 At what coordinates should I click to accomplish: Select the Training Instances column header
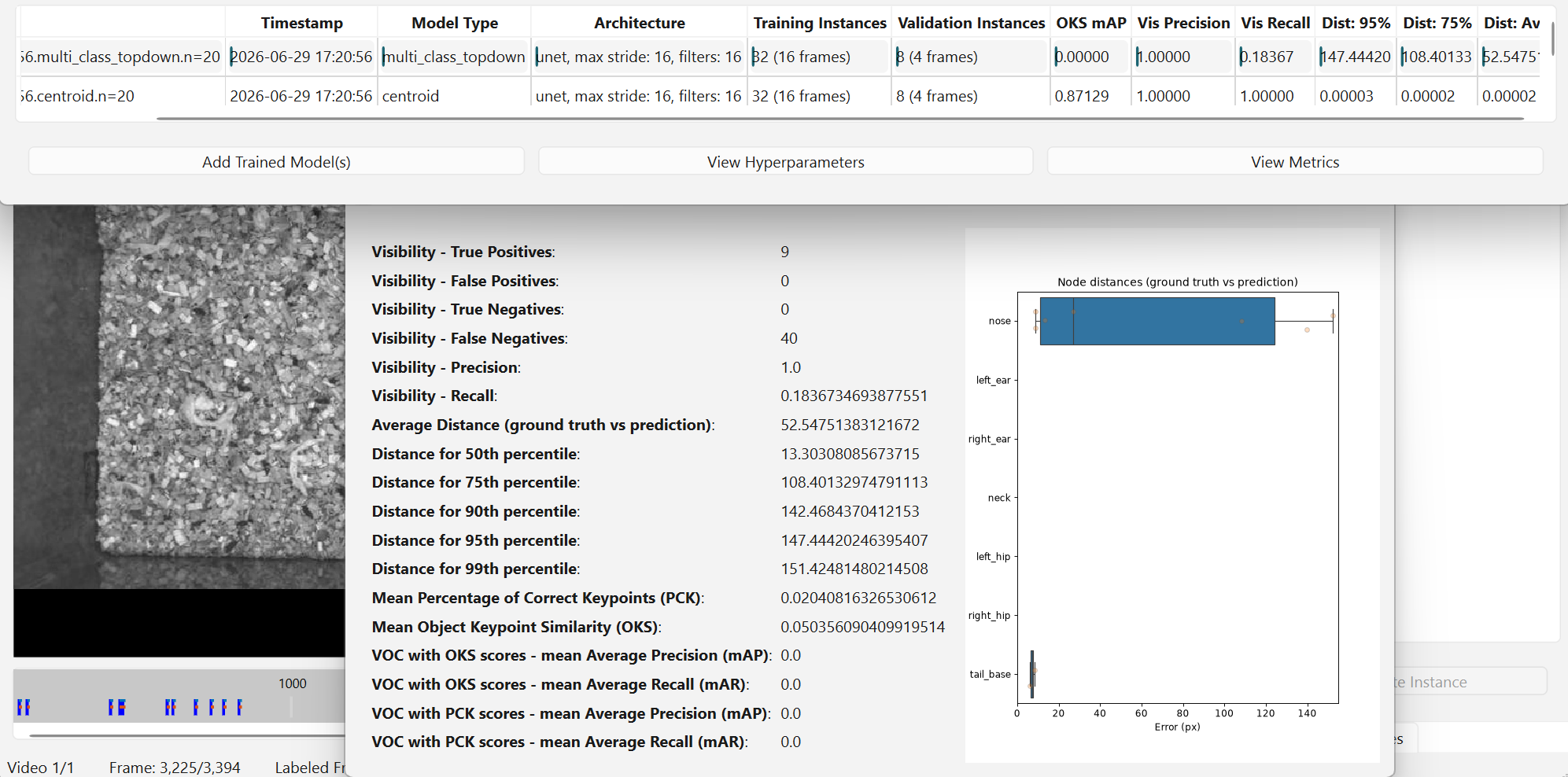(820, 23)
